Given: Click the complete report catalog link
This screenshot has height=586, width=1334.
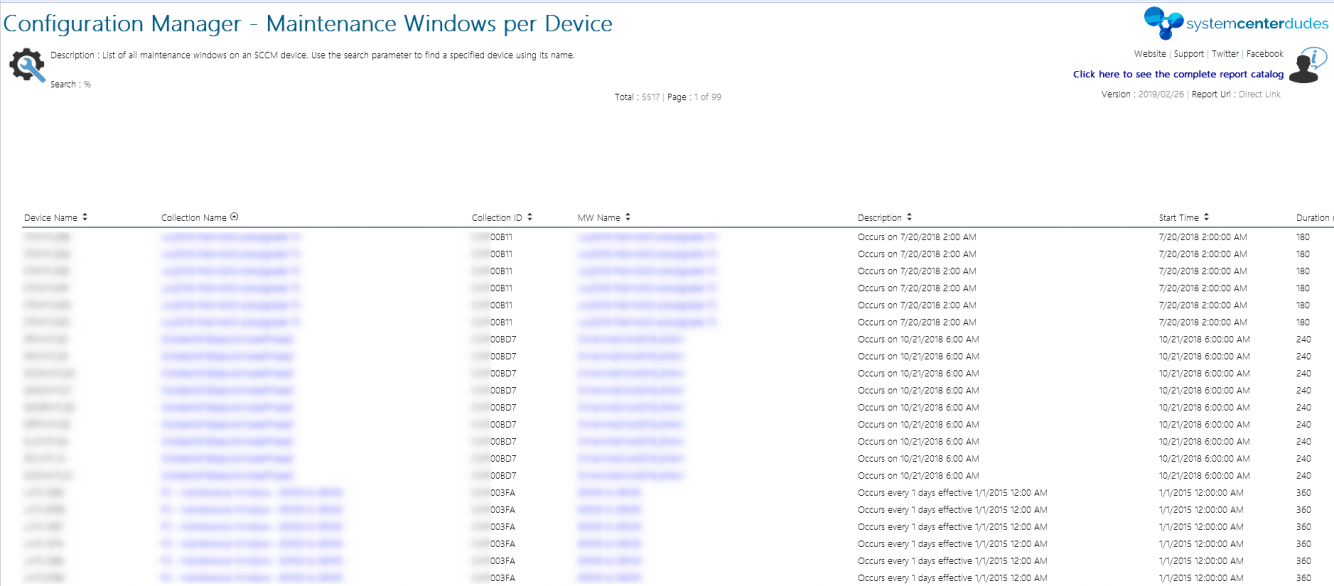Looking at the screenshot, I should pyautogui.click(x=1181, y=73).
